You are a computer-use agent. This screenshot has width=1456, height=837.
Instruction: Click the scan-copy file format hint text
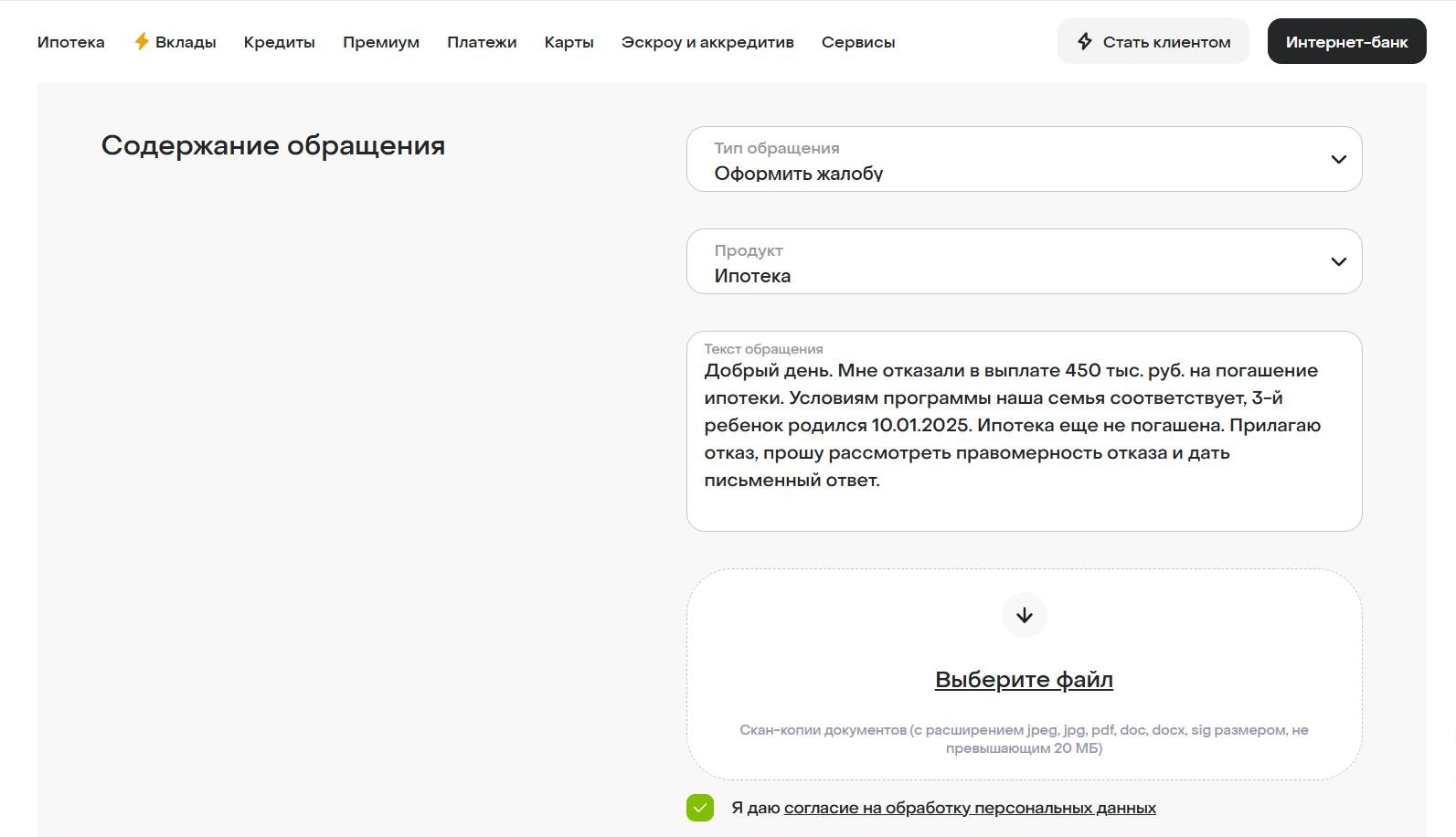pos(1024,738)
